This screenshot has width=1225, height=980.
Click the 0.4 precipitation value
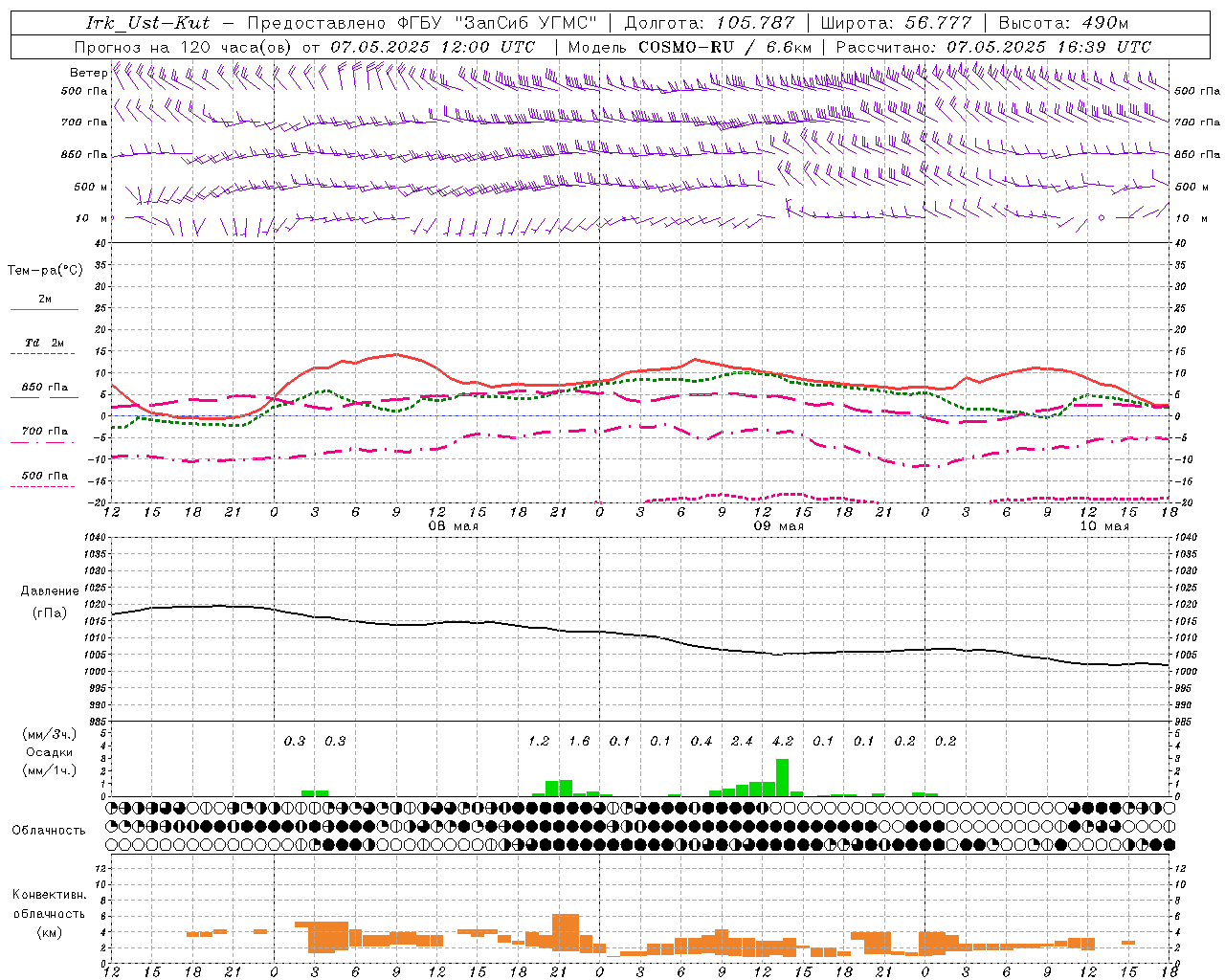[702, 742]
